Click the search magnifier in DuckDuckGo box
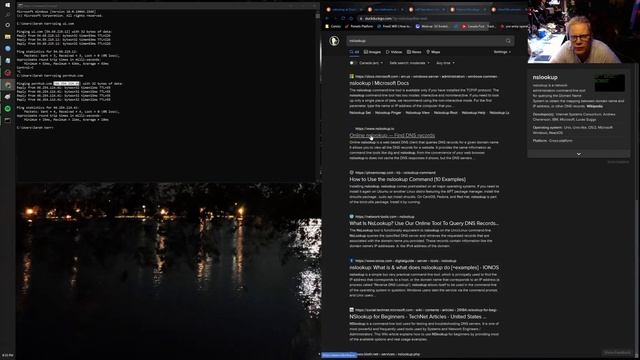The width and height of the screenshot is (640, 360). tap(508, 41)
